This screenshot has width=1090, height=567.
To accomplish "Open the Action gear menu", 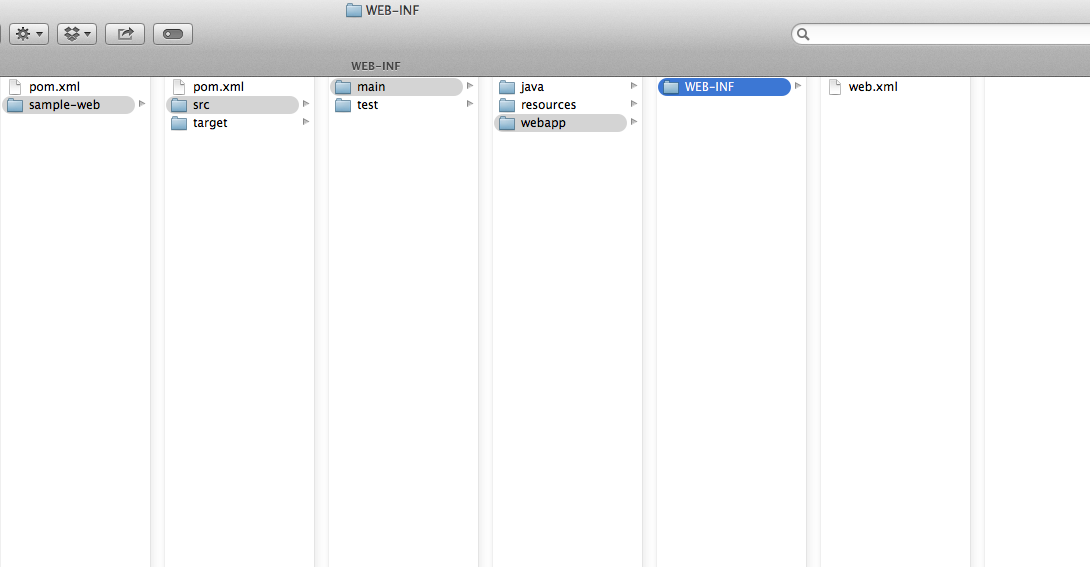I will coord(29,34).
